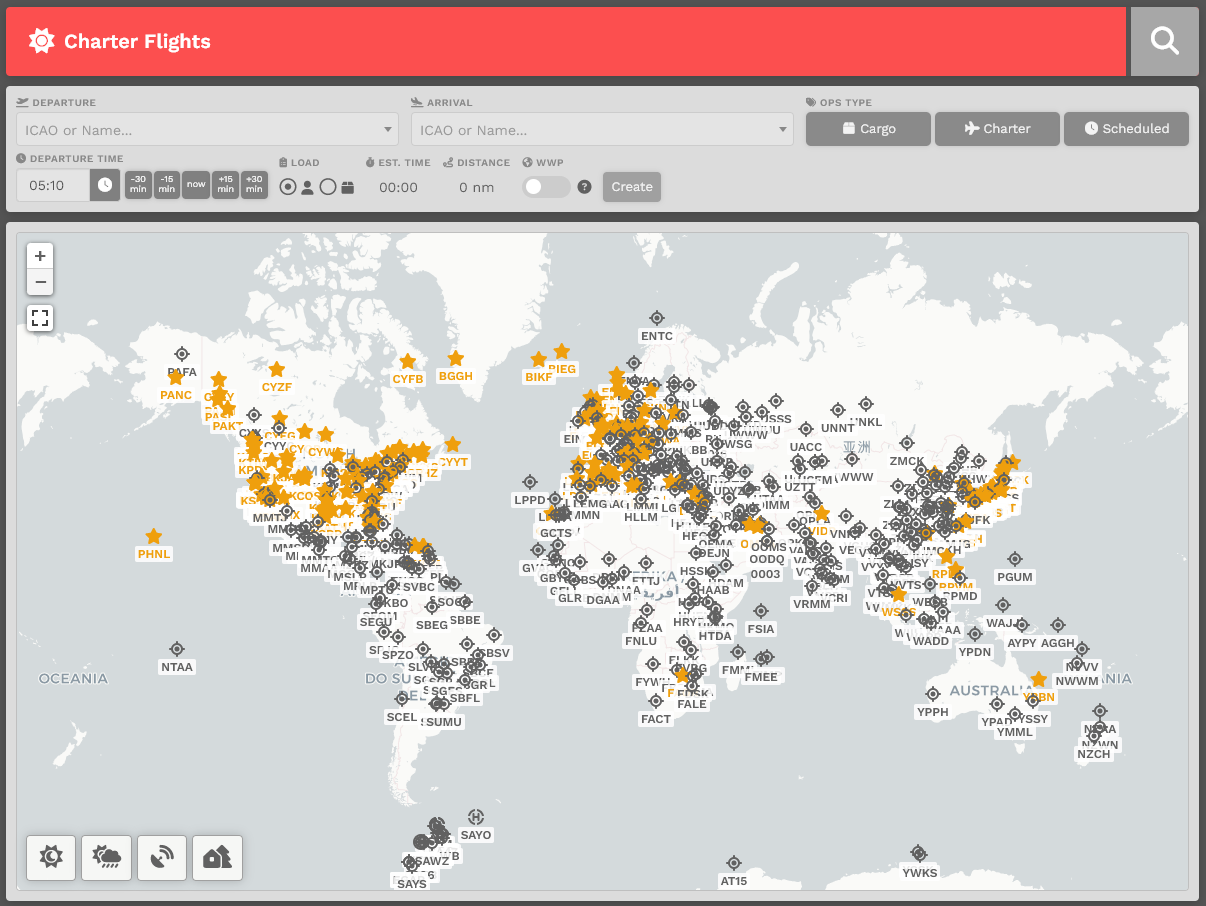Image resolution: width=1206 pixels, height=906 pixels.
Task: Select the PHNL star airport marker
Action: tap(153, 537)
